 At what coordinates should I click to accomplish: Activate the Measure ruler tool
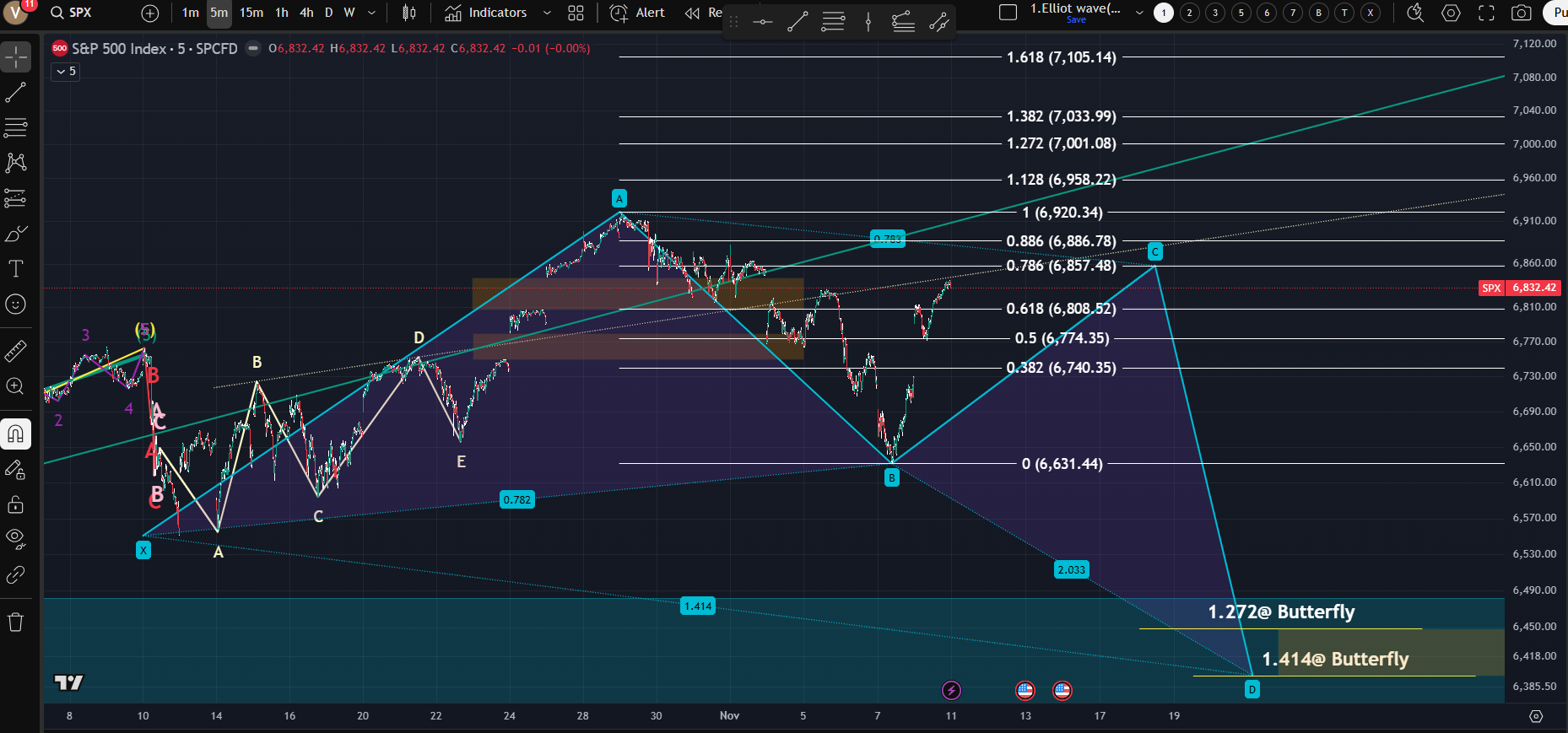click(x=16, y=351)
